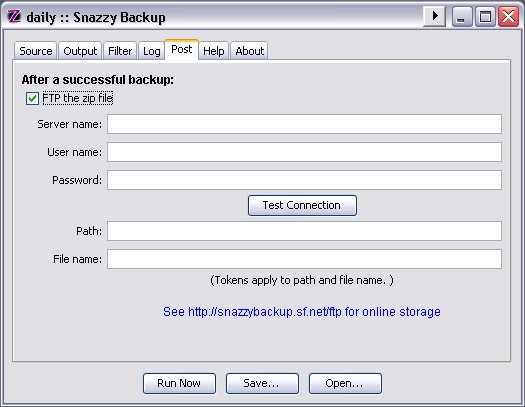Open the Help tab

click(214, 51)
